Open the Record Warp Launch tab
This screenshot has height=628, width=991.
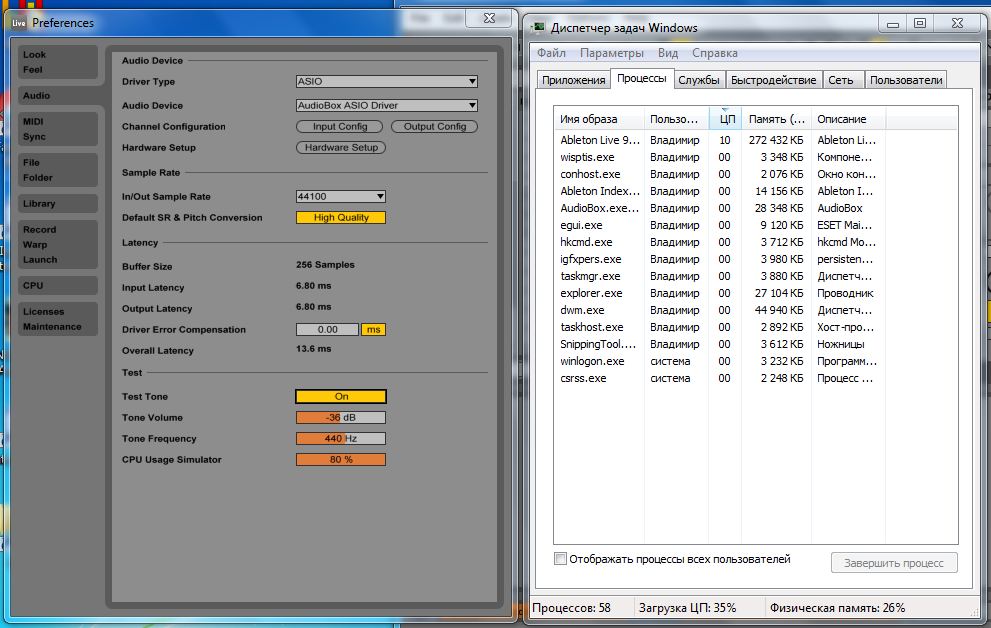coord(58,245)
